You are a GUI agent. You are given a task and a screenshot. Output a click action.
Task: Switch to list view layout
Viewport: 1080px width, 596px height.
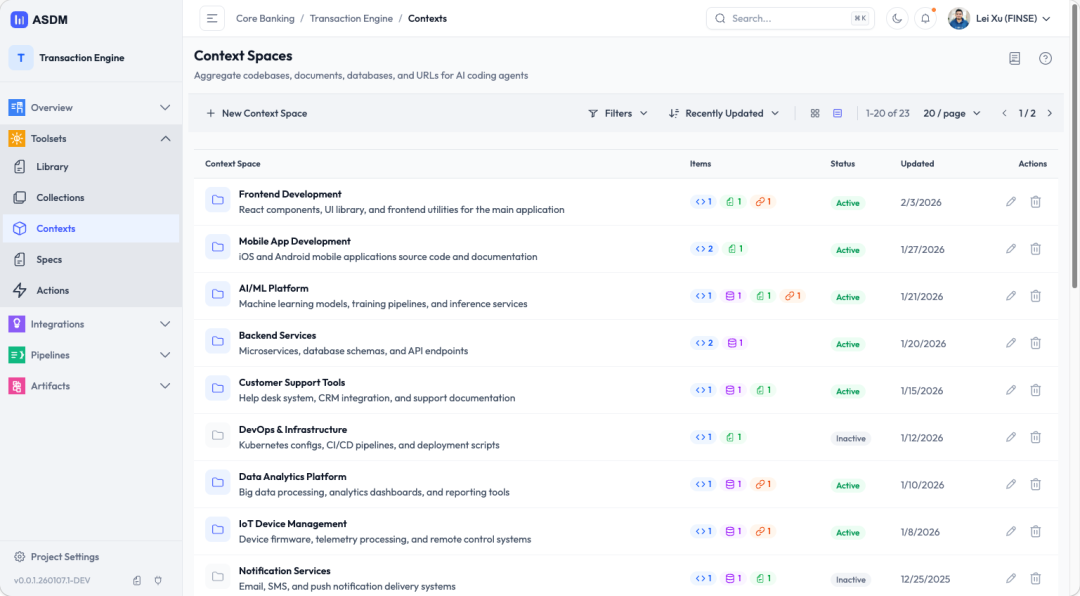coord(838,114)
